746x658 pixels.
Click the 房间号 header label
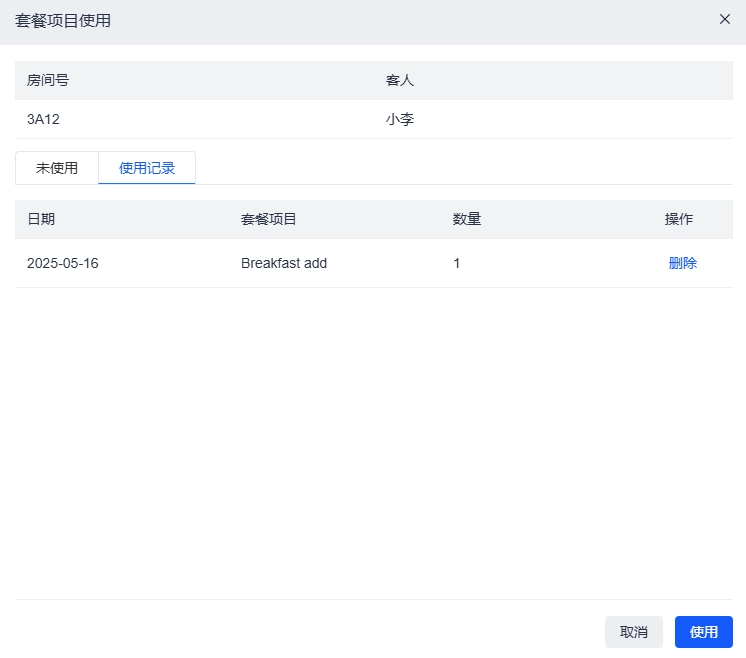click(48, 80)
